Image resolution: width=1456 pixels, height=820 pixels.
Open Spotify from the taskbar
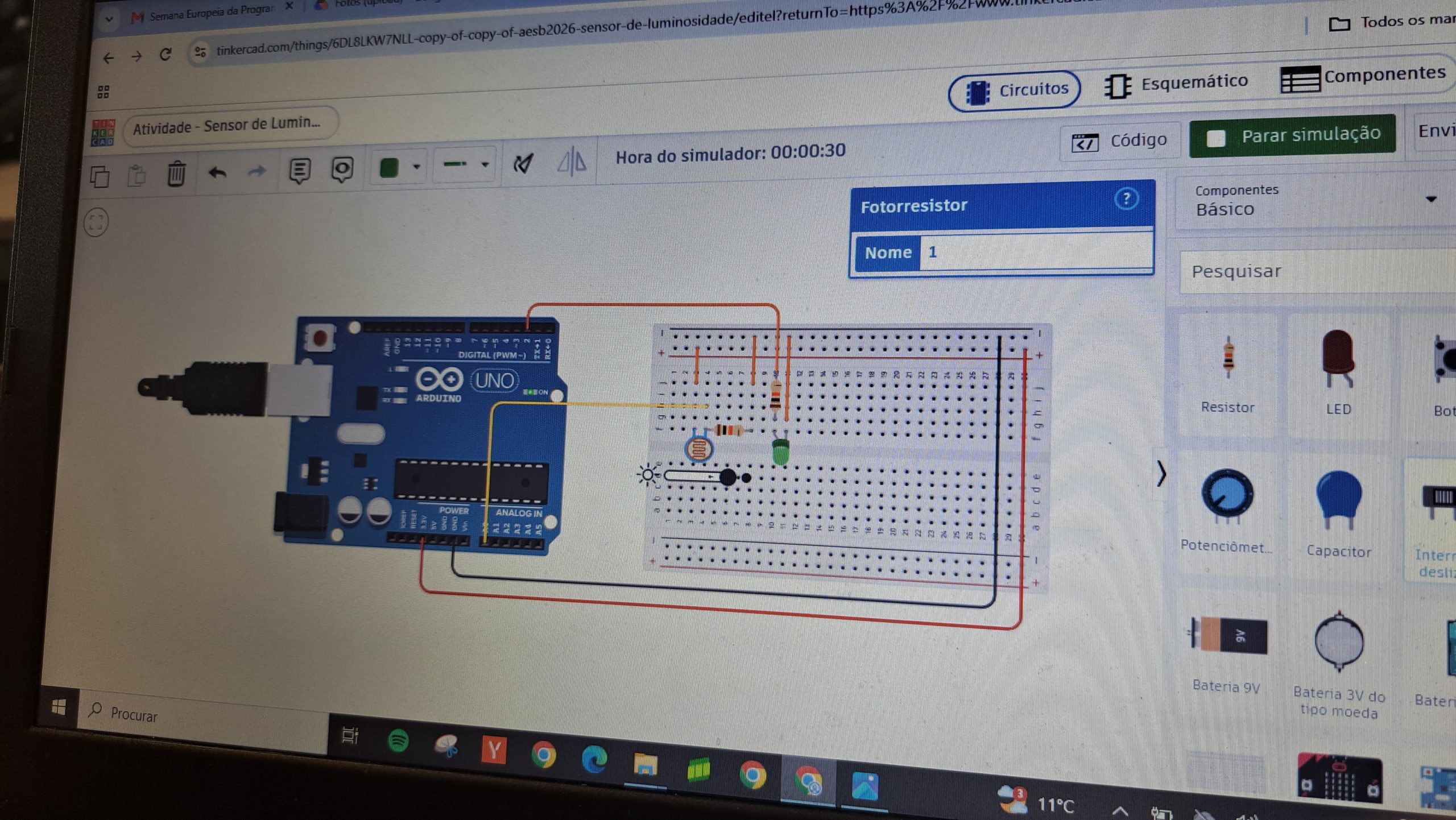[x=398, y=742]
